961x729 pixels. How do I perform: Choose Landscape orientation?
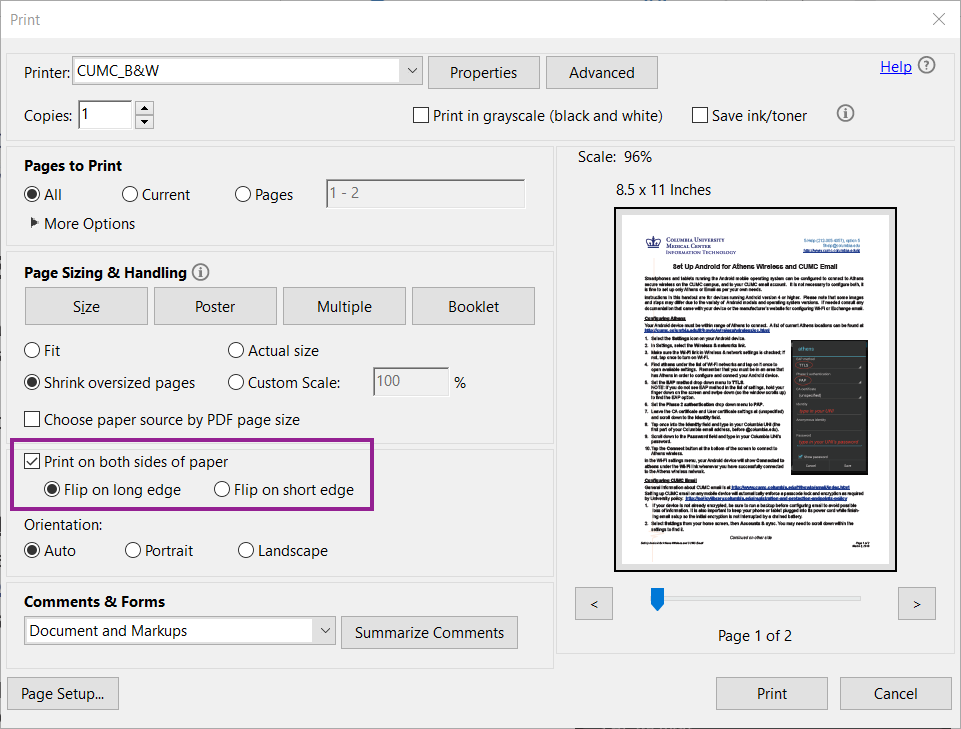pyautogui.click(x=246, y=550)
